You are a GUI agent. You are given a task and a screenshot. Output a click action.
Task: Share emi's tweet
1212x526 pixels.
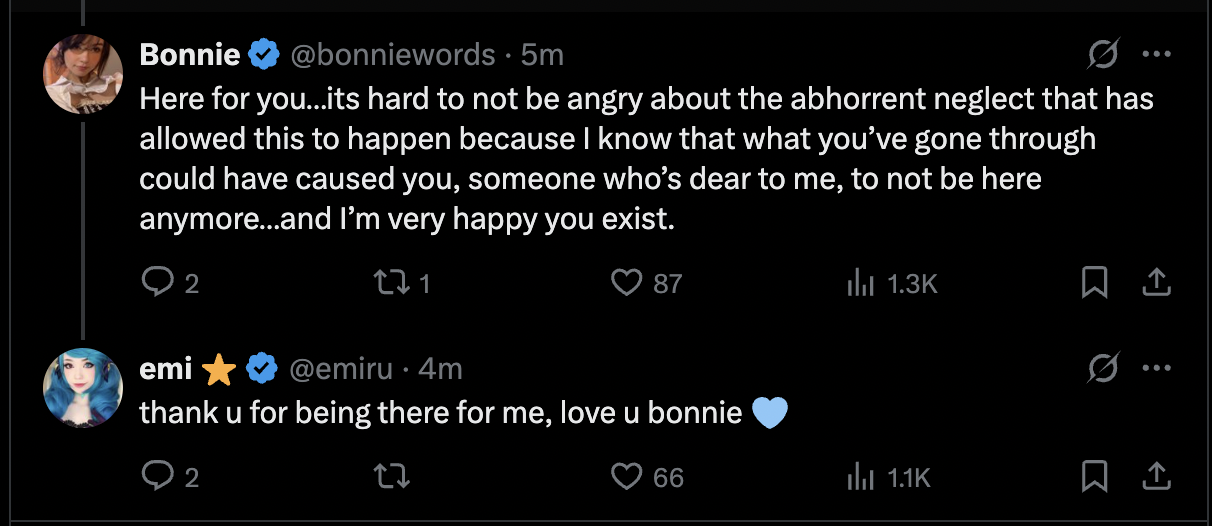[x=1156, y=477]
